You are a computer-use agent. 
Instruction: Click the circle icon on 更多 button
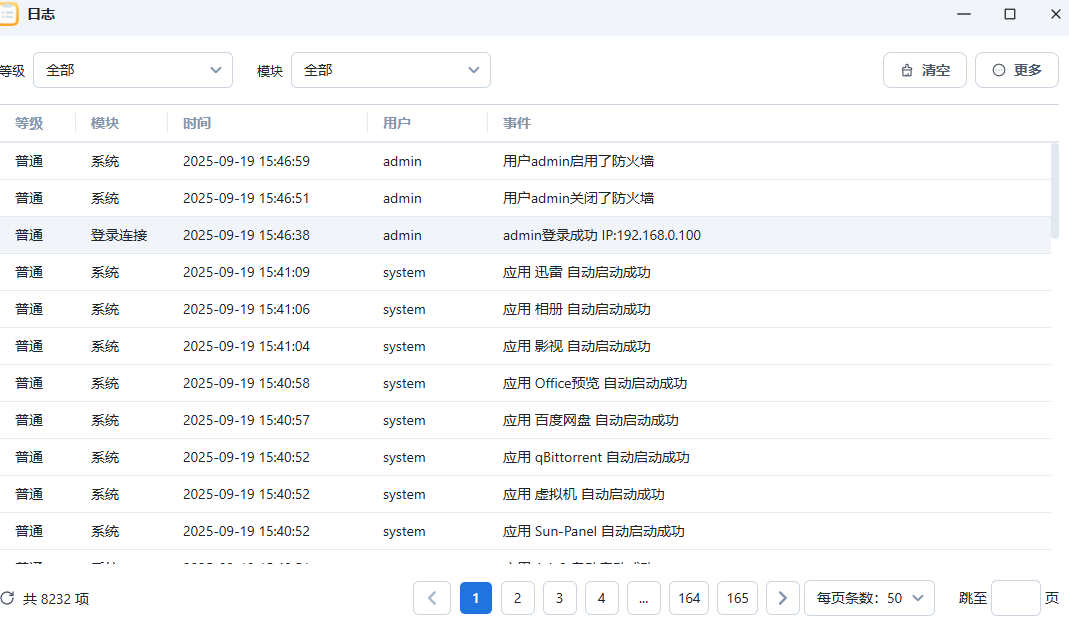(x=998, y=70)
